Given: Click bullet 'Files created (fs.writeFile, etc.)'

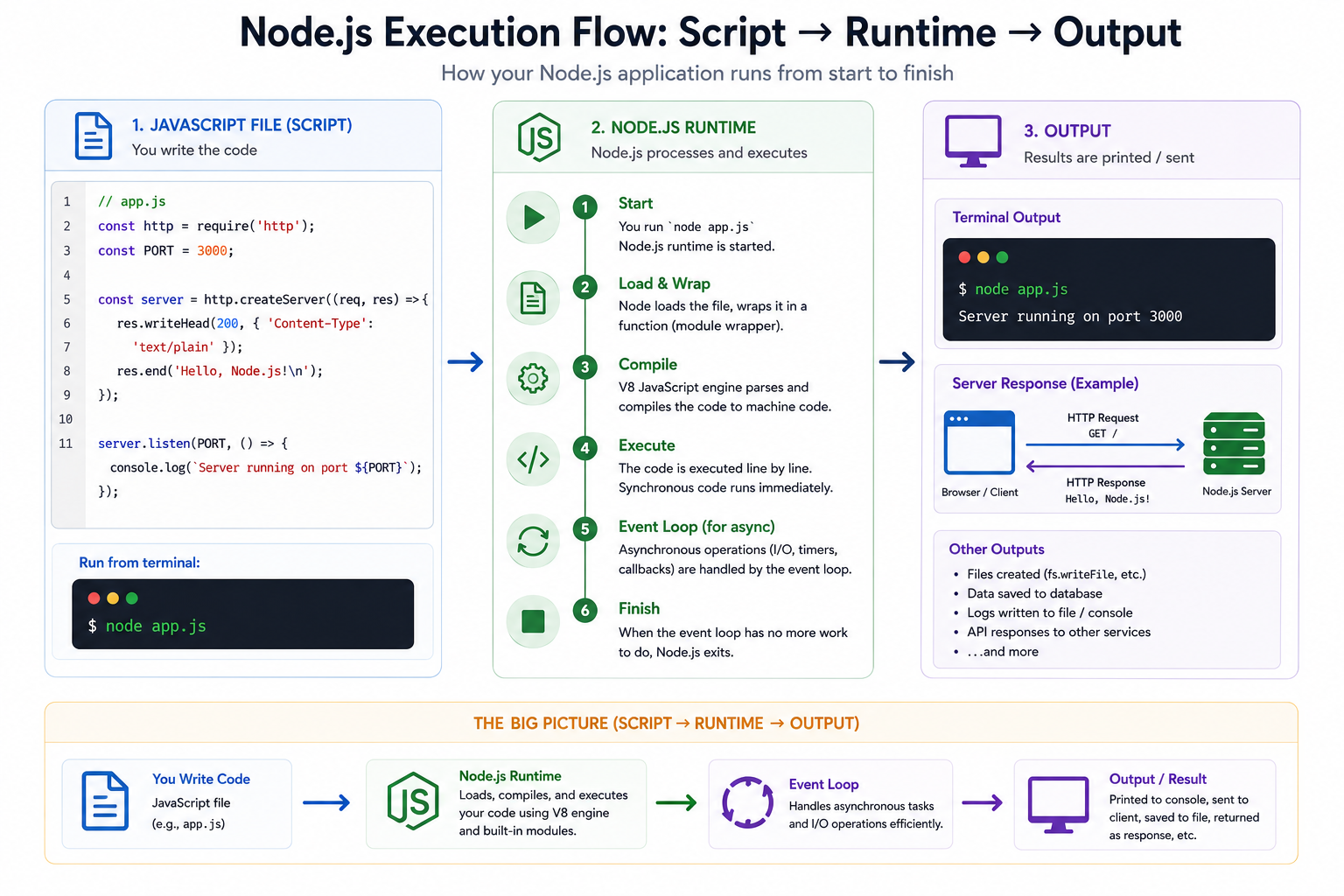Looking at the screenshot, I should click(1056, 575).
